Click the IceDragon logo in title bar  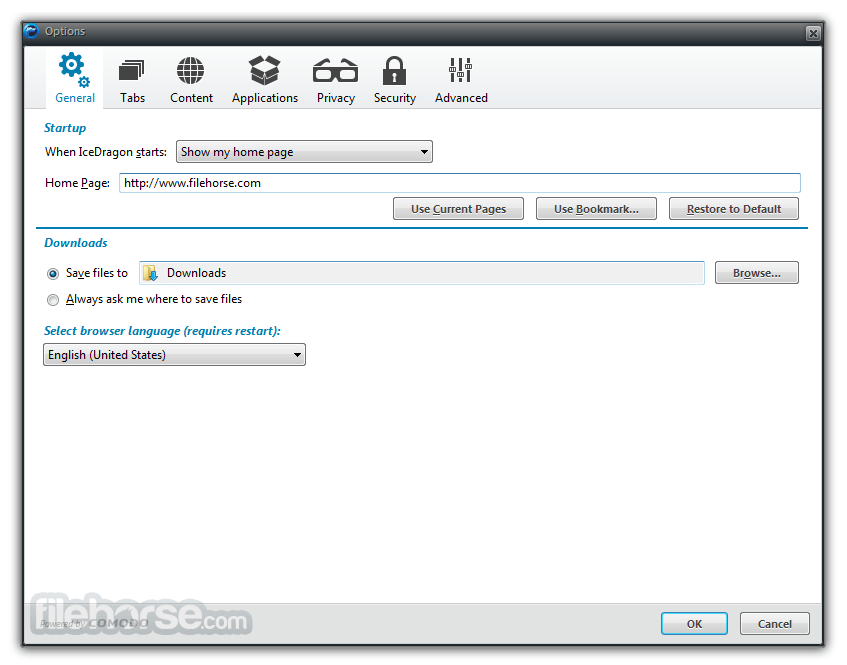coord(32,31)
